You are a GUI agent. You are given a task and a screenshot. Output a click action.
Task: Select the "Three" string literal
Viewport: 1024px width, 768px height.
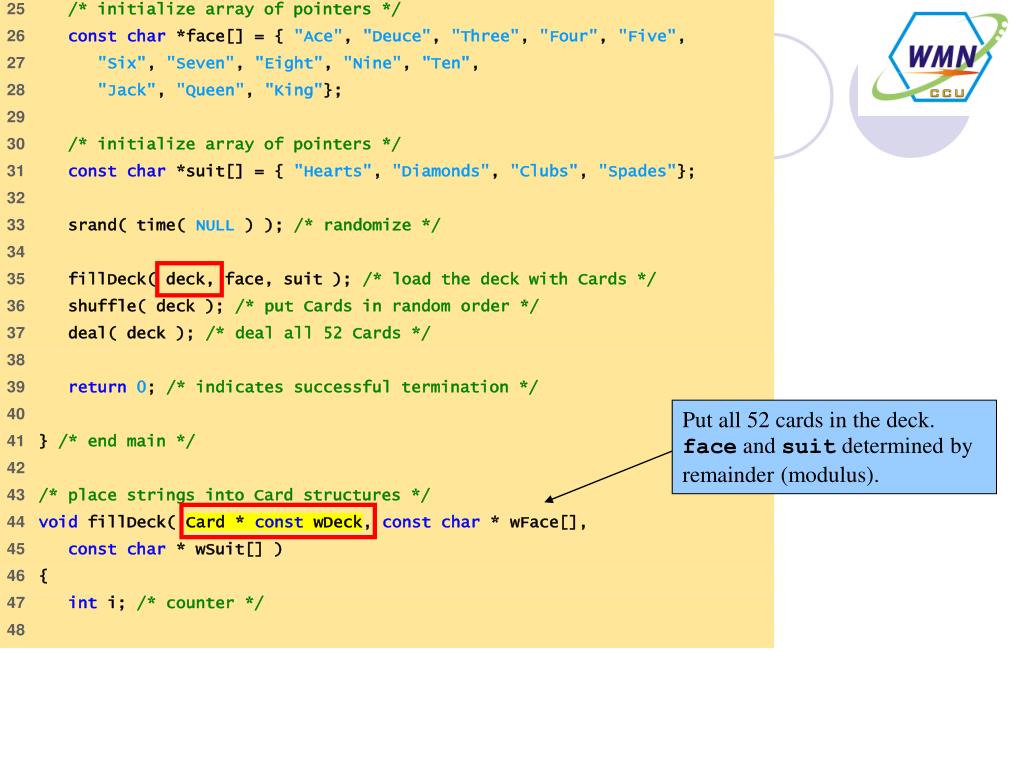click(485, 36)
